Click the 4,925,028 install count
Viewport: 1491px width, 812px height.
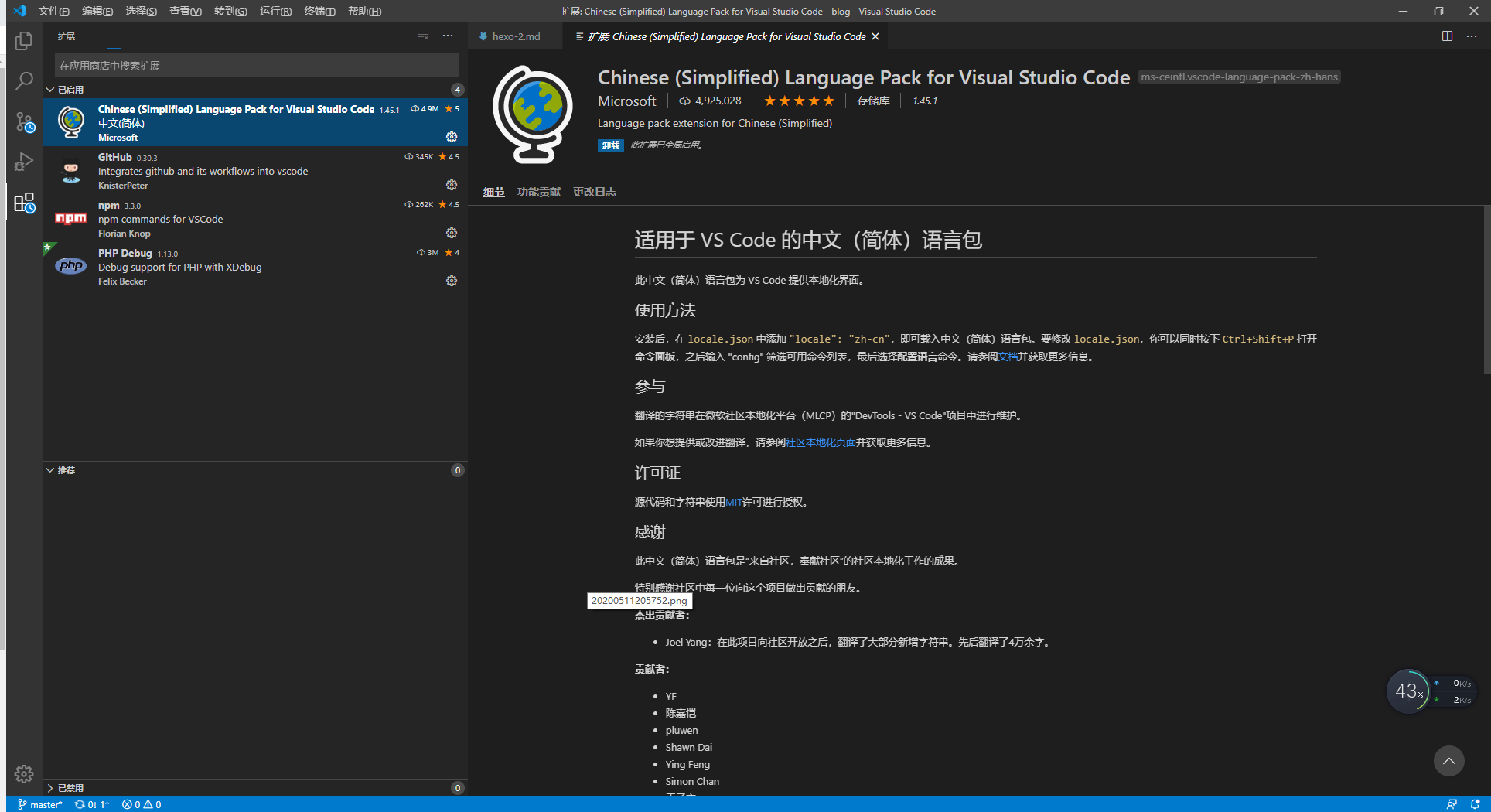[x=710, y=101]
